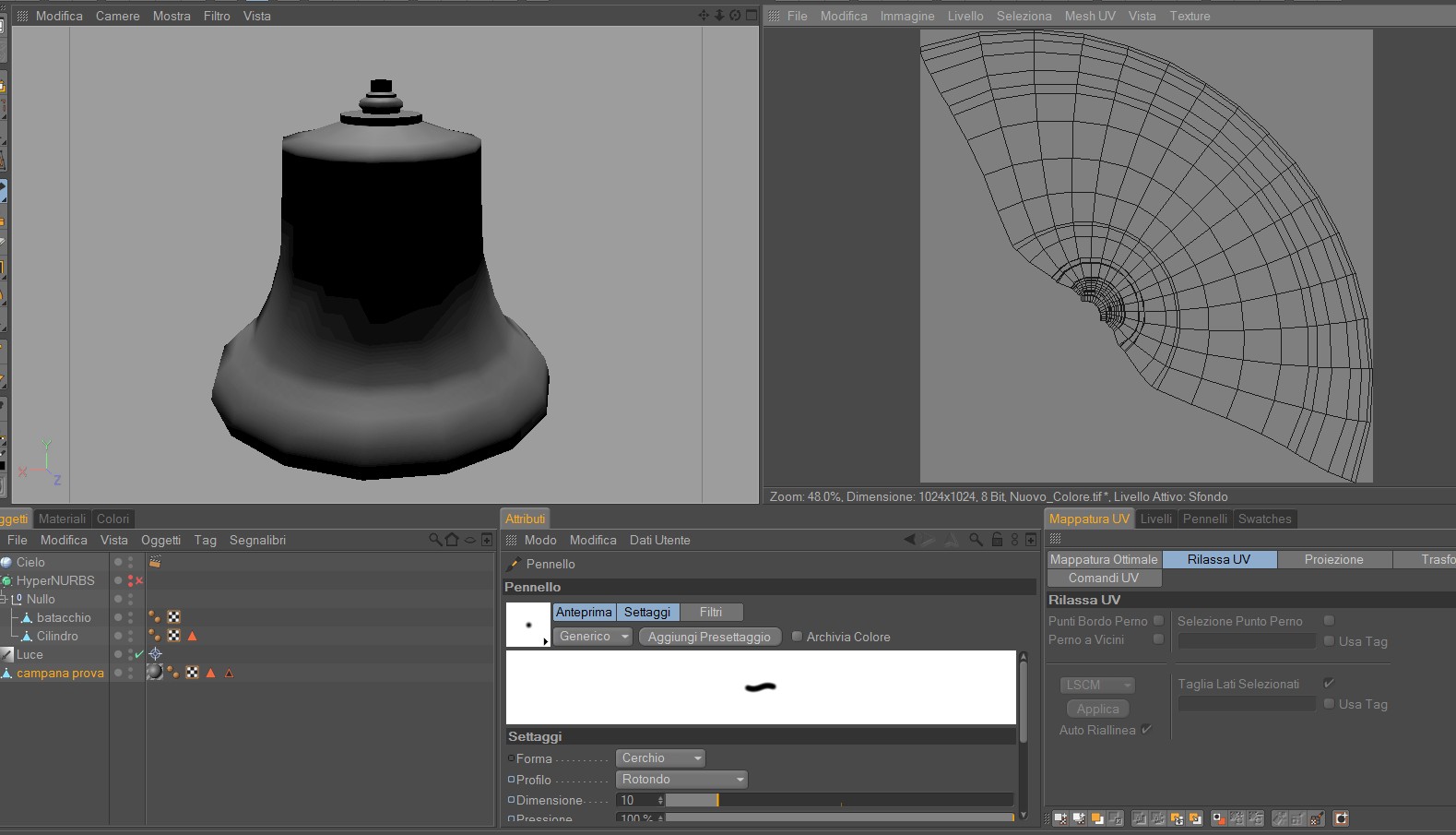Toggle the Luce green check mark
The width and height of the screenshot is (1456, 835).
(x=139, y=654)
